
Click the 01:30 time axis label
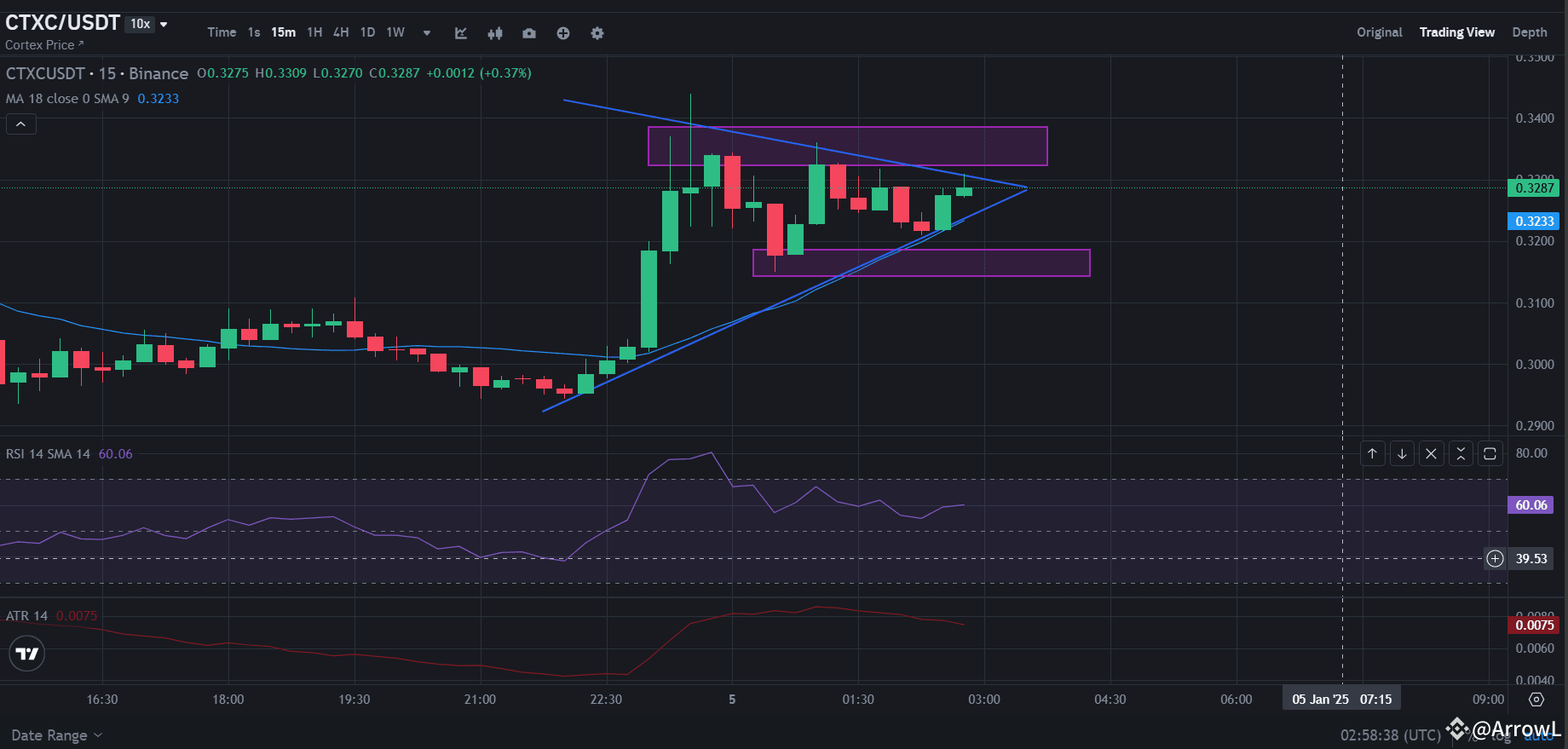coord(858,700)
